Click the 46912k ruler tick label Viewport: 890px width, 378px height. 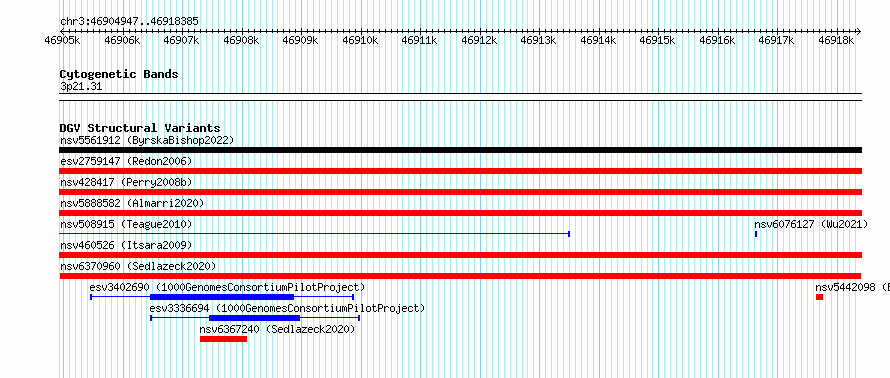pos(480,40)
